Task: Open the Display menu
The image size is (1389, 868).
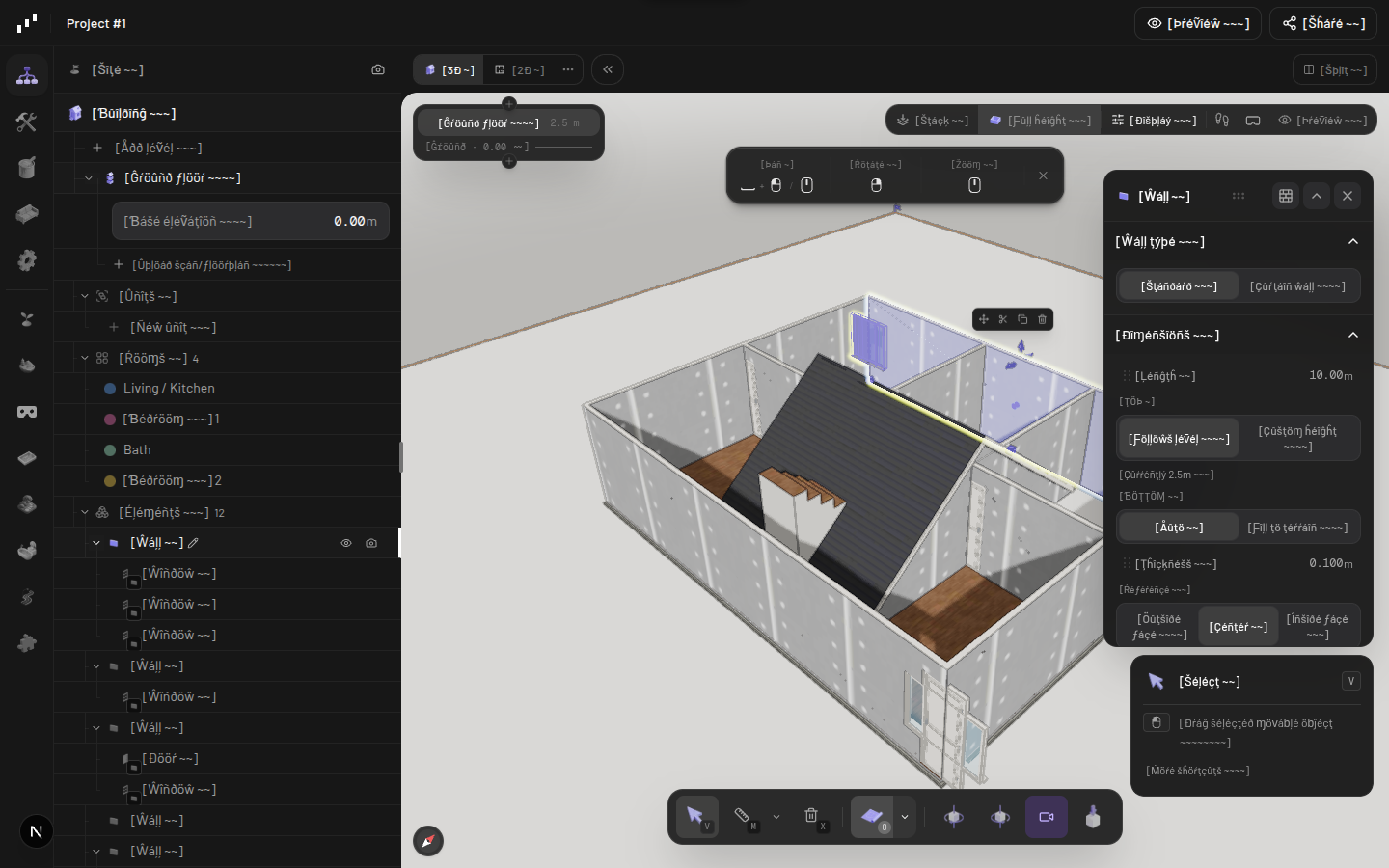Action: pyautogui.click(x=1154, y=121)
